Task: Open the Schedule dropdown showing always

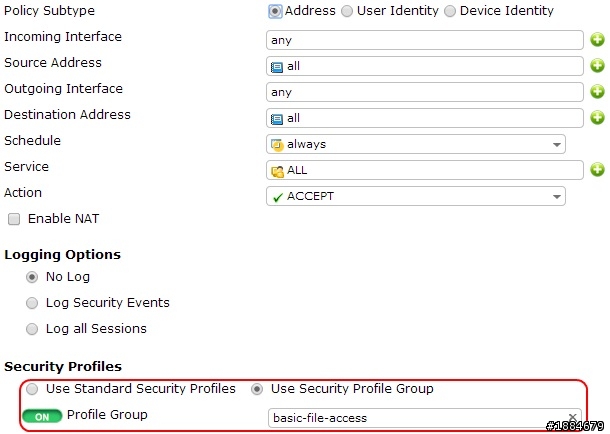Action: (x=416, y=144)
